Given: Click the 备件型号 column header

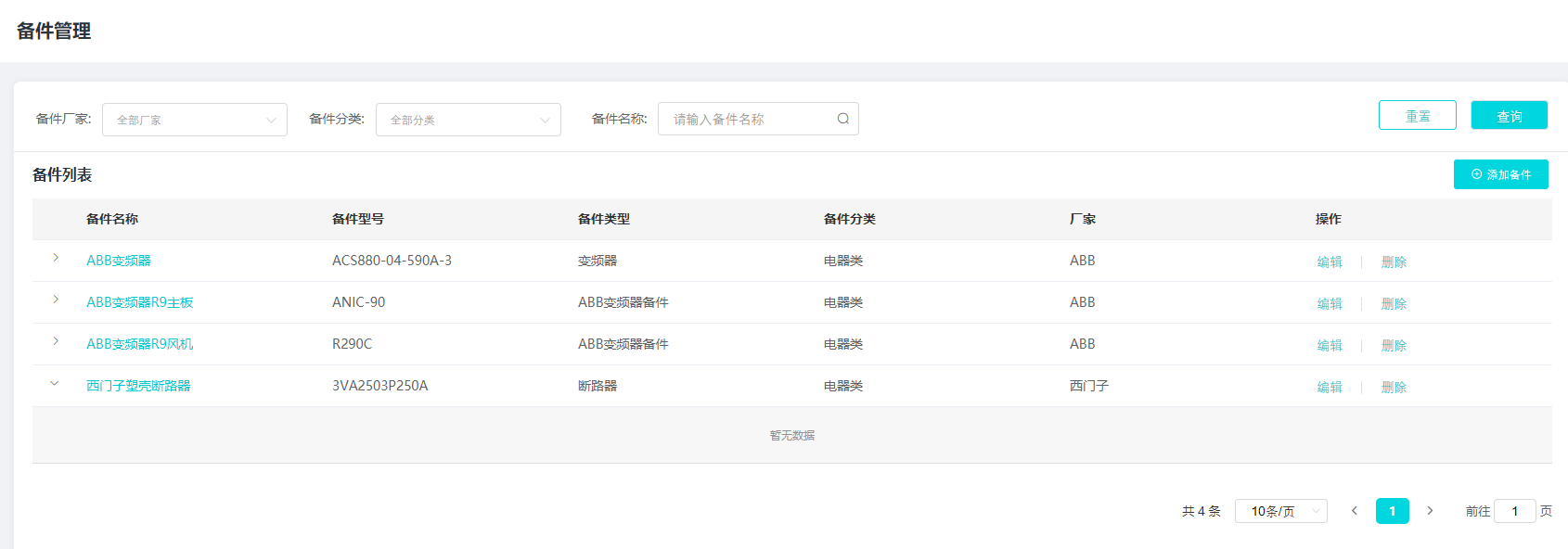Looking at the screenshot, I should click(x=358, y=219).
